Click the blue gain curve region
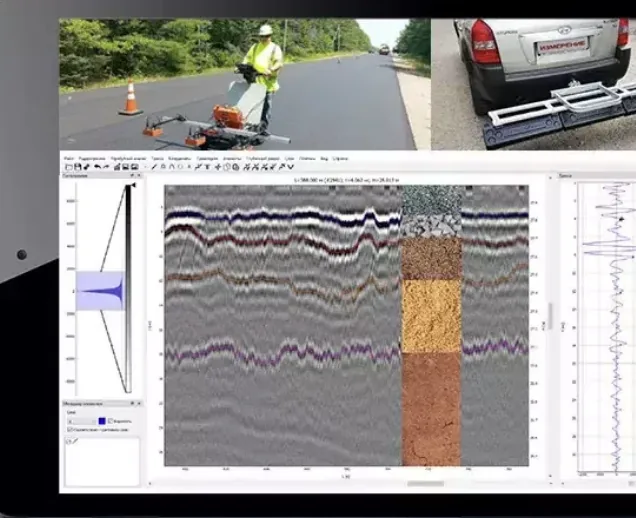 click(100, 291)
